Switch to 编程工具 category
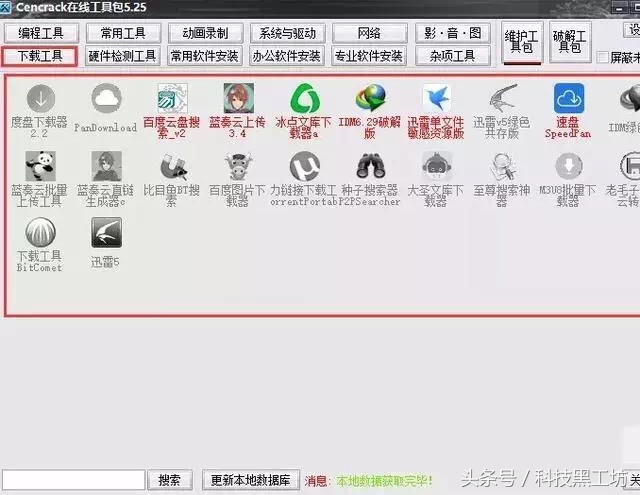 (x=41, y=33)
